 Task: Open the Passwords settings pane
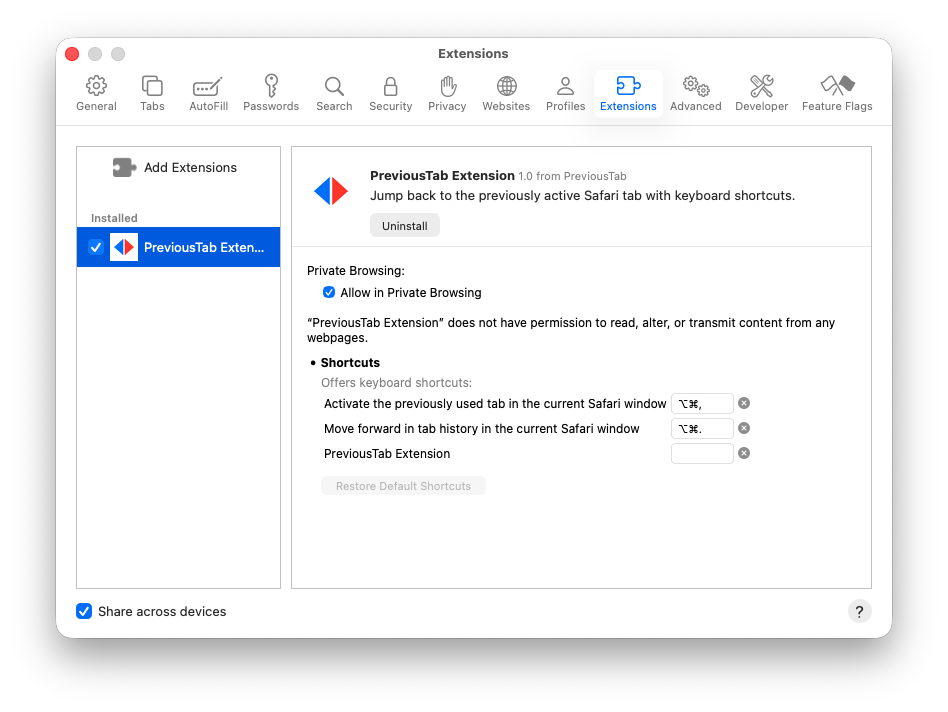(271, 92)
